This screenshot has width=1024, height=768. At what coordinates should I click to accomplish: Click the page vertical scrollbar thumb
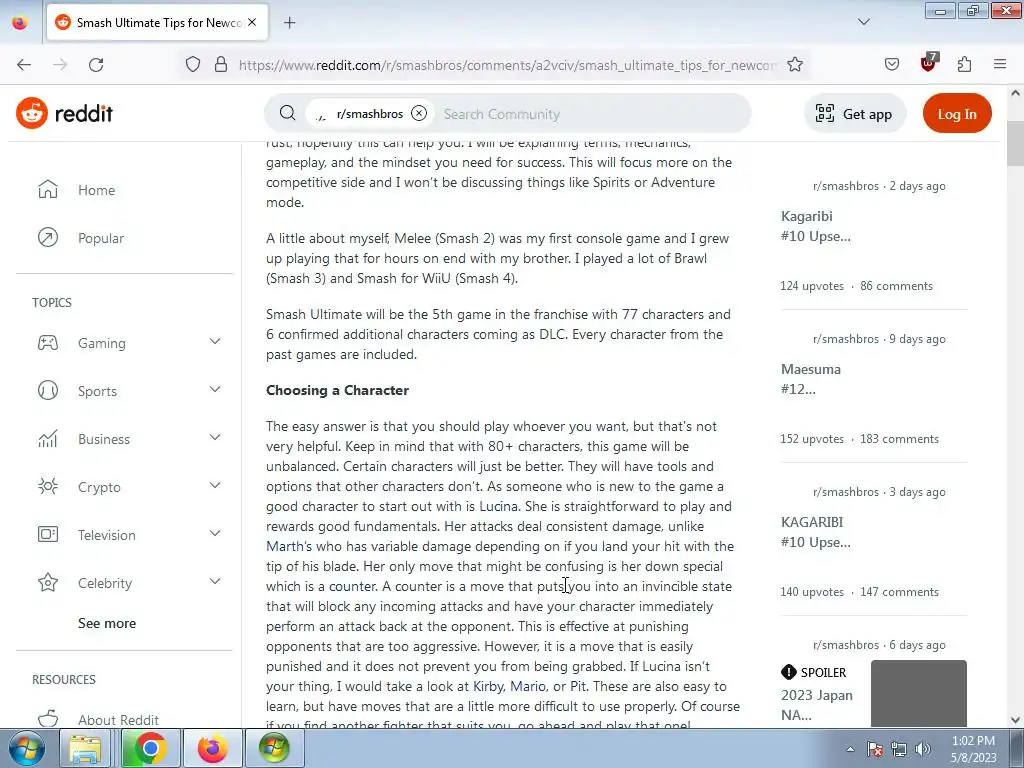(x=1015, y=144)
